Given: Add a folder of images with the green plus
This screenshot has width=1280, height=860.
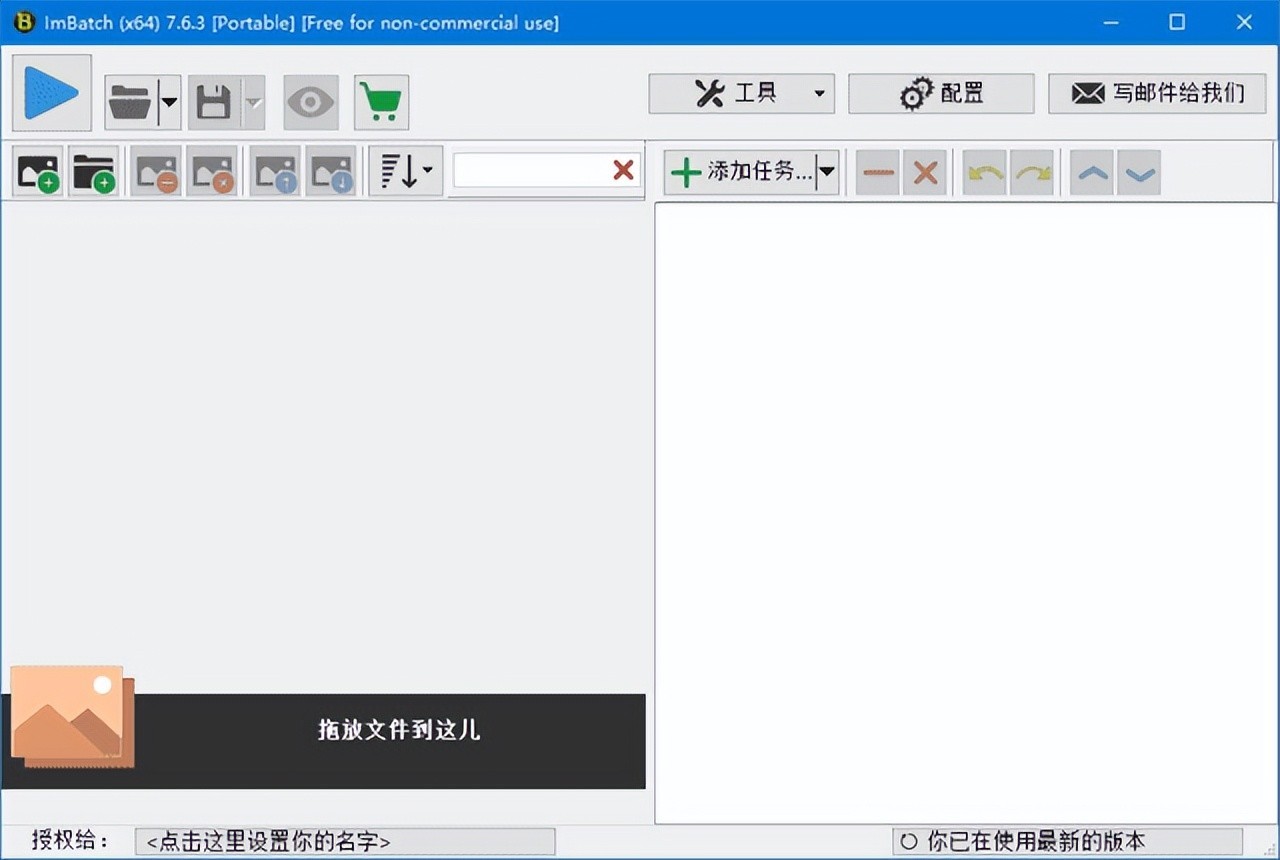Looking at the screenshot, I should point(94,171).
